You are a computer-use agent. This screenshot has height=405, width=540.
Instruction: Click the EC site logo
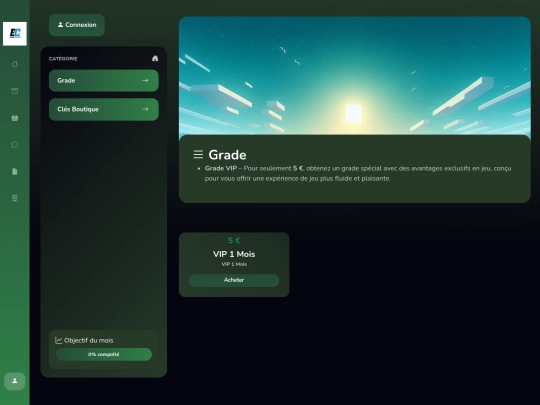coord(15,34)
